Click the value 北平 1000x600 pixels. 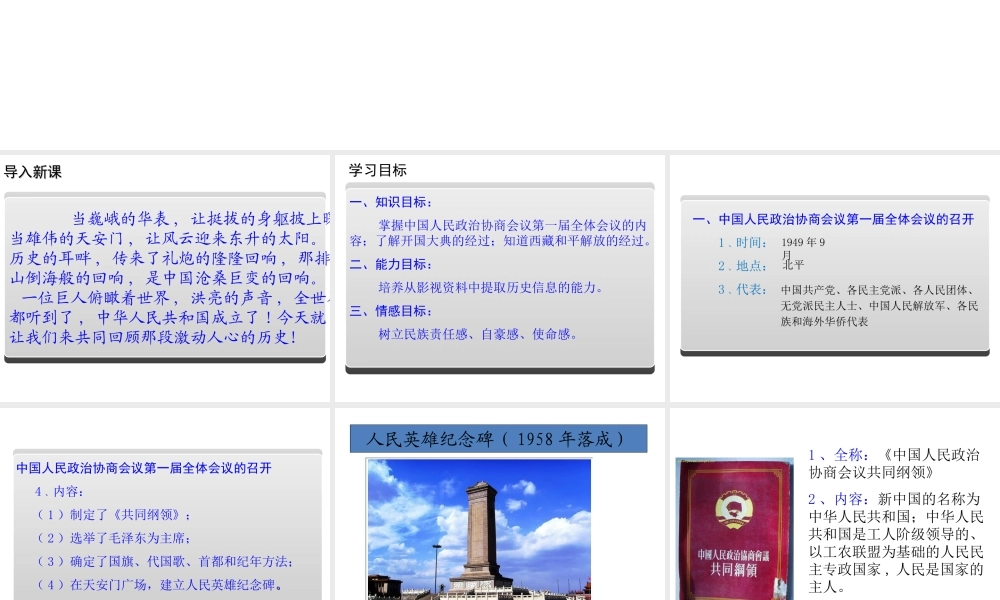click(793, 265)
